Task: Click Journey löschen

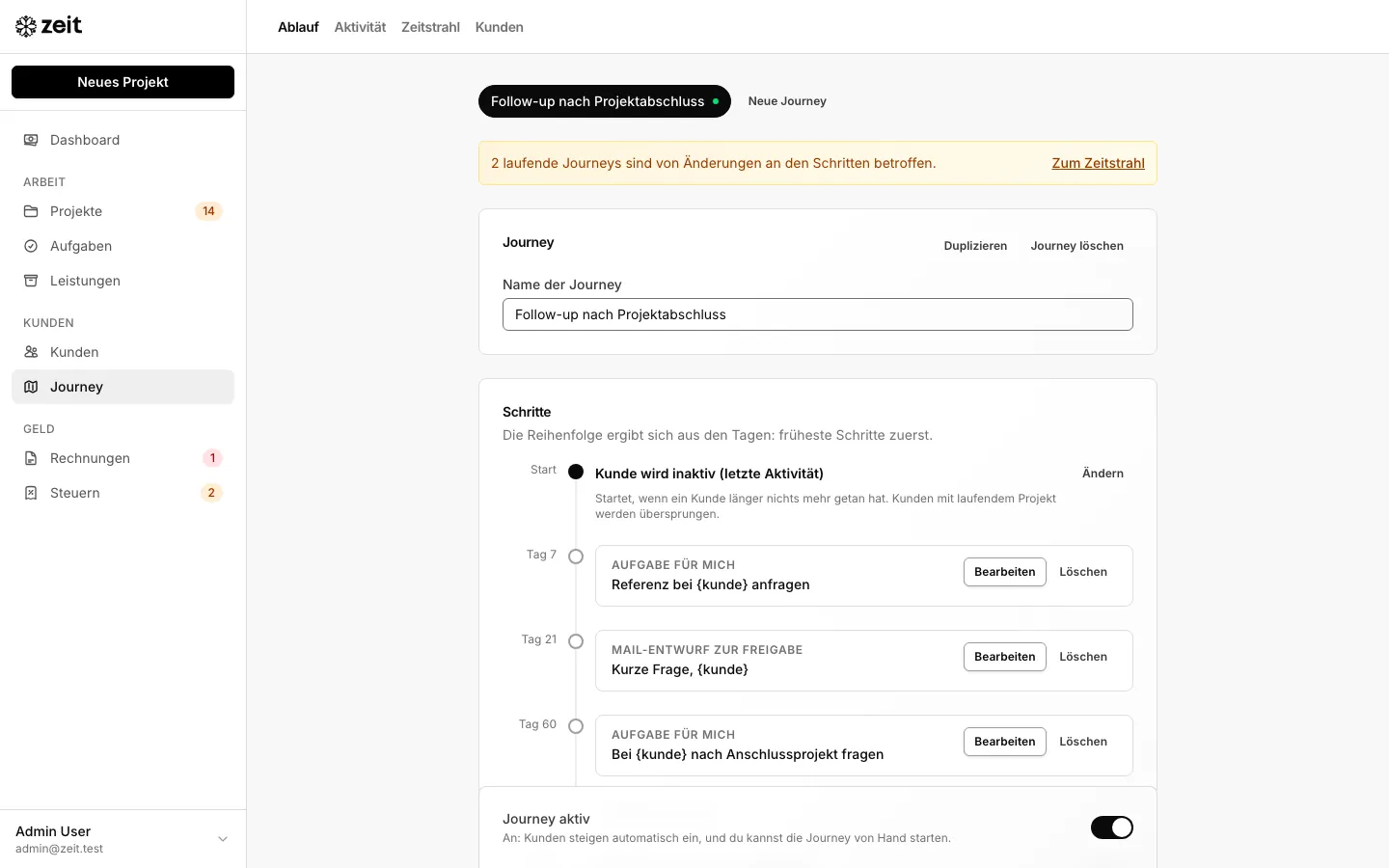Action: pyautogui.click(x=1076, y=246)
